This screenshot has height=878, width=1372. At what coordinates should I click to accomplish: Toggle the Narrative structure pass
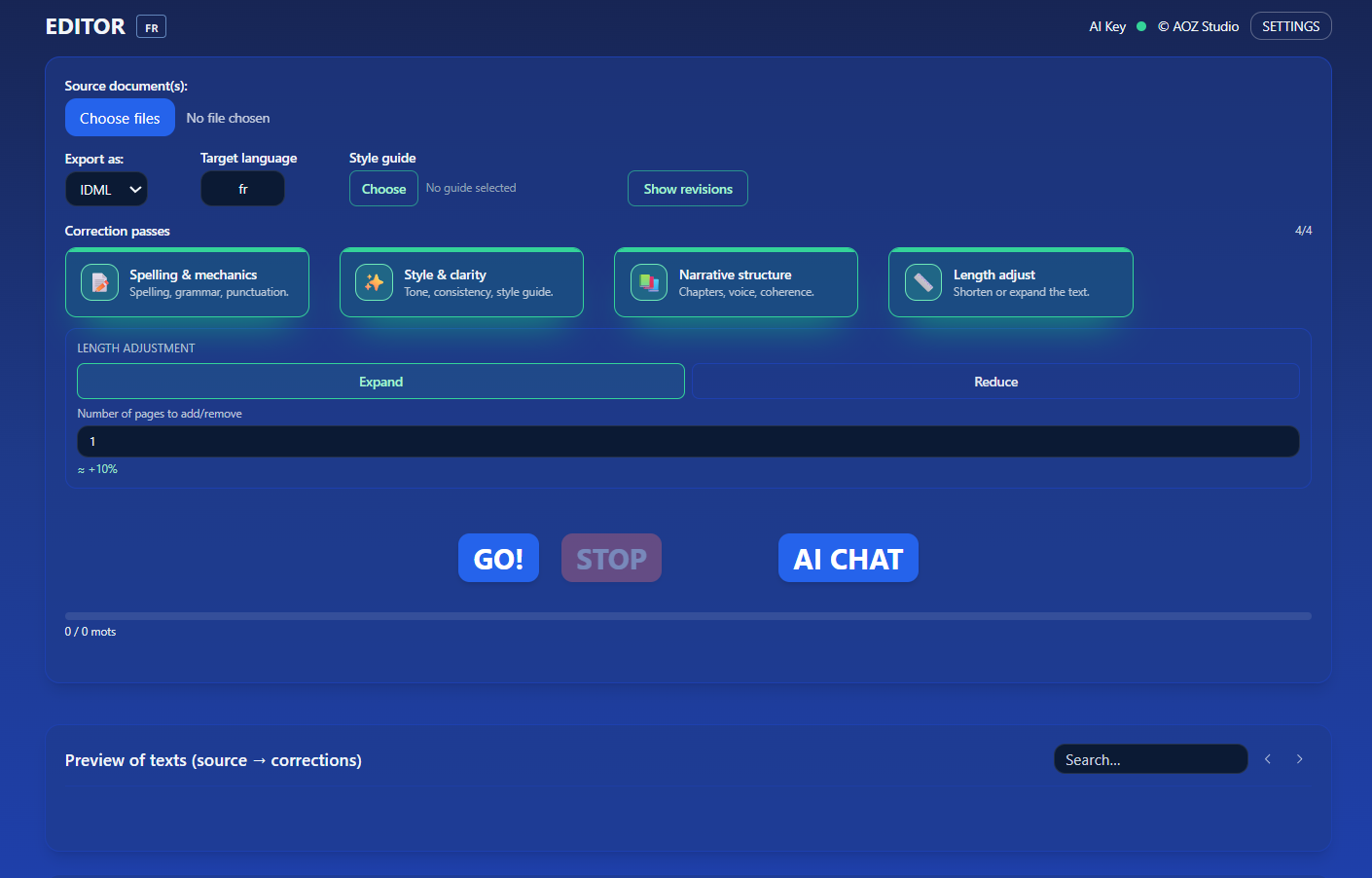pyautogui.click(x=736, y=282)
